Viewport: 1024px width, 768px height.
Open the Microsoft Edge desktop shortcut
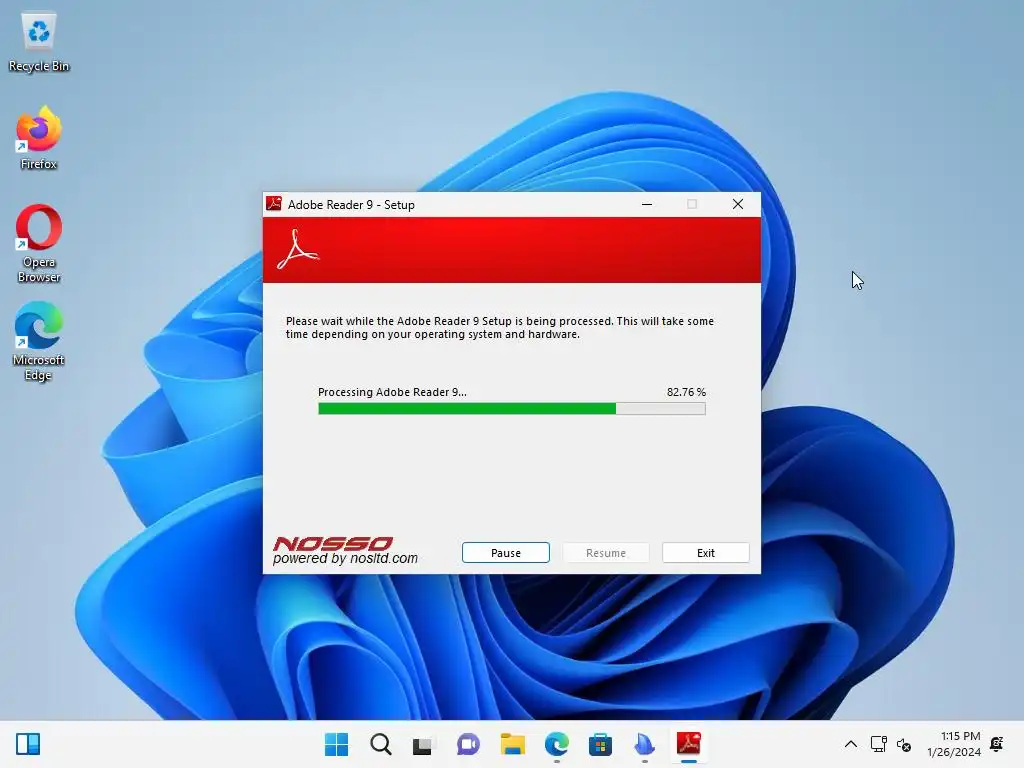pos(39,341)
